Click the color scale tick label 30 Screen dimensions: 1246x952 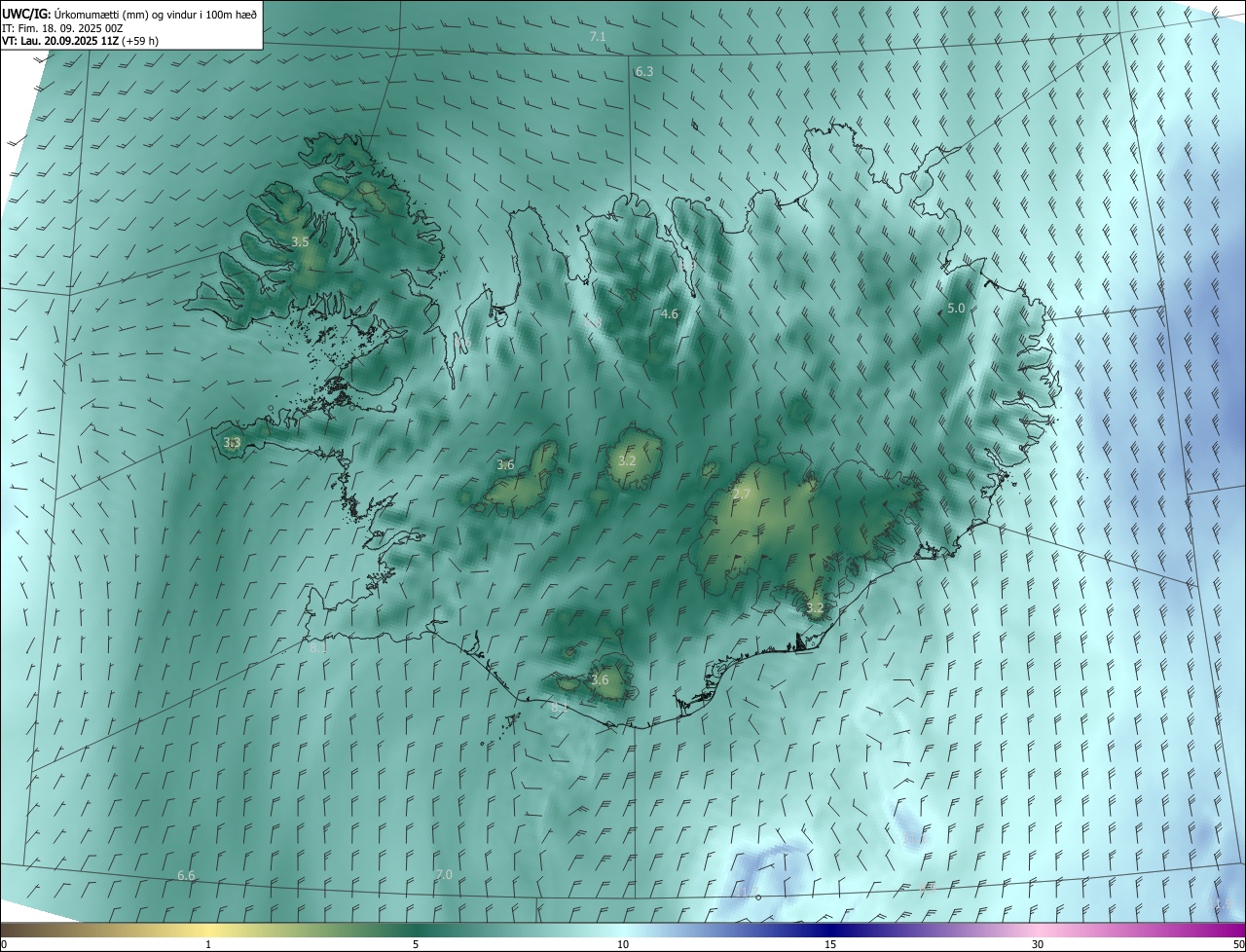[x=1038, y=944]
